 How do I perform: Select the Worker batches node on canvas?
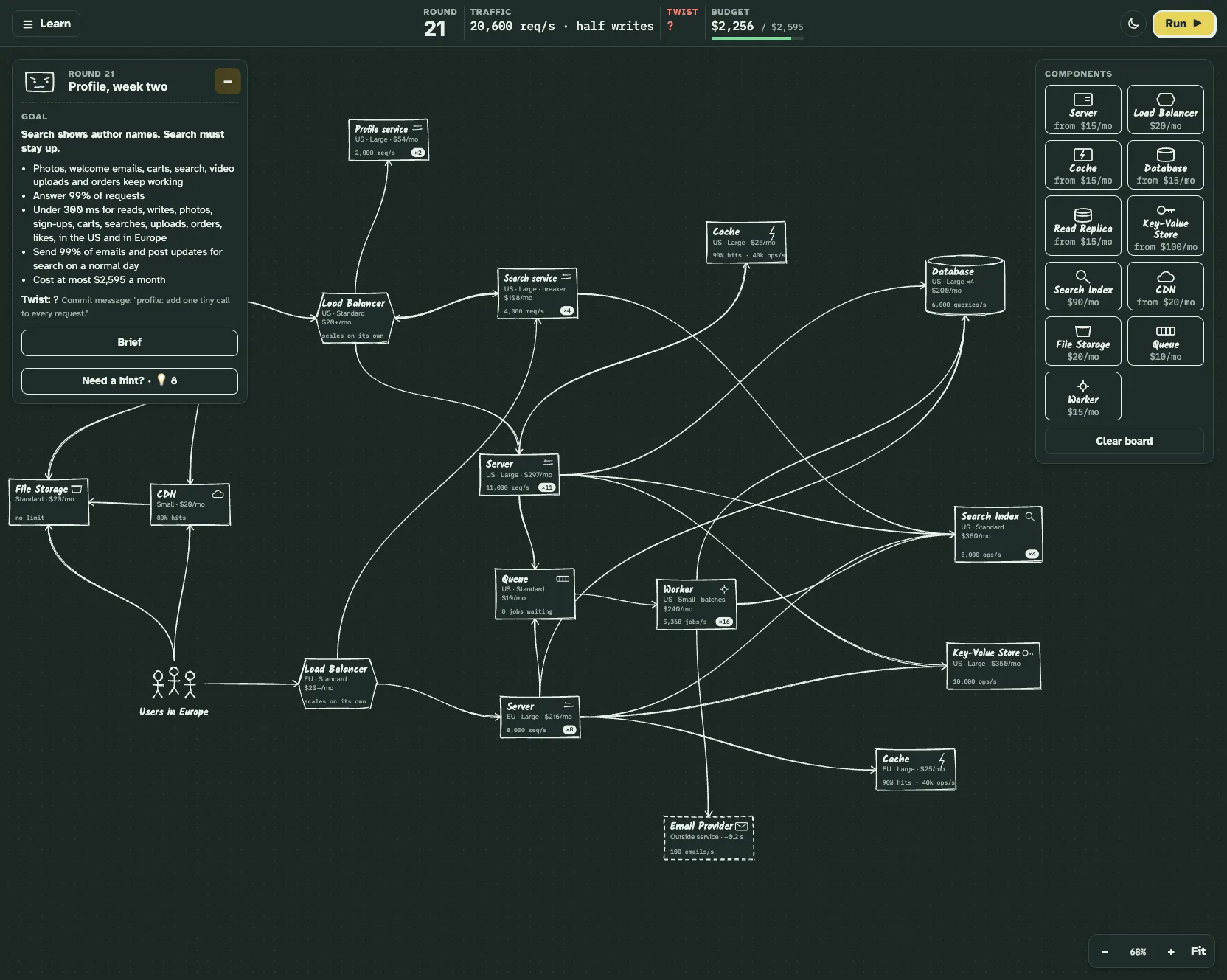[x=696, y=605]
